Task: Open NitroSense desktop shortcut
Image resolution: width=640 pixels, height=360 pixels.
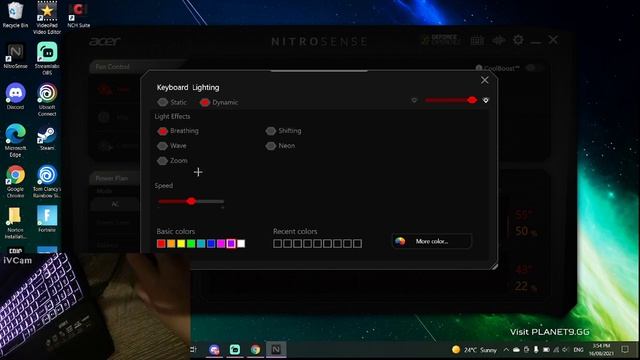Action: coord(16,56)
